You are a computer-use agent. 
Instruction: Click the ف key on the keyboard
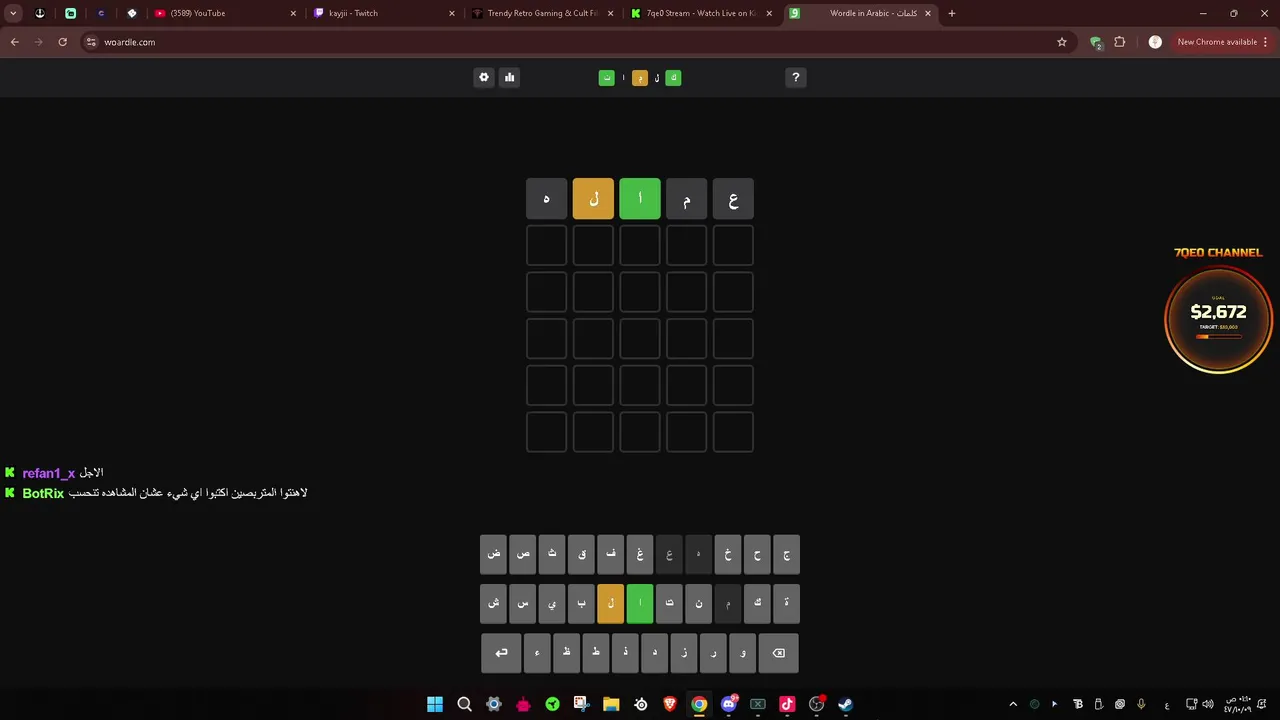tap(611, 554)
